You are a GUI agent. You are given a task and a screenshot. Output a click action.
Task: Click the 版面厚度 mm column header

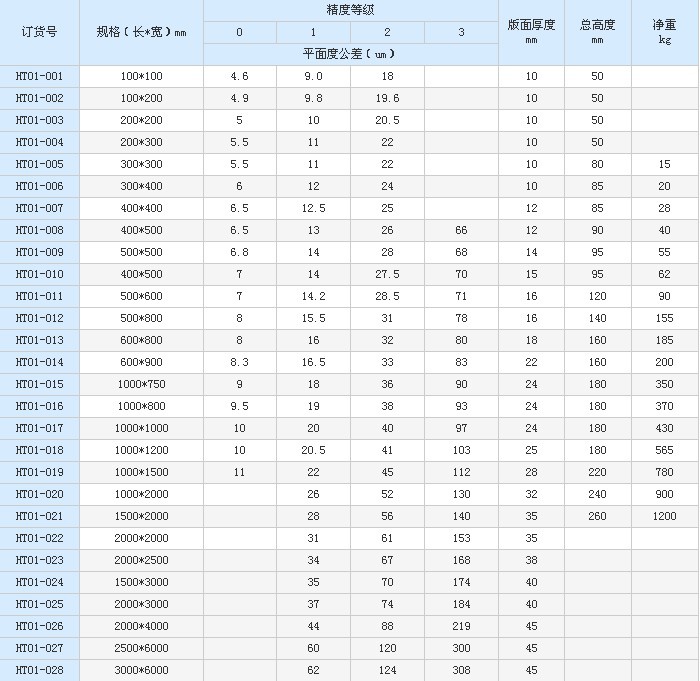click(x=531, y=32)
